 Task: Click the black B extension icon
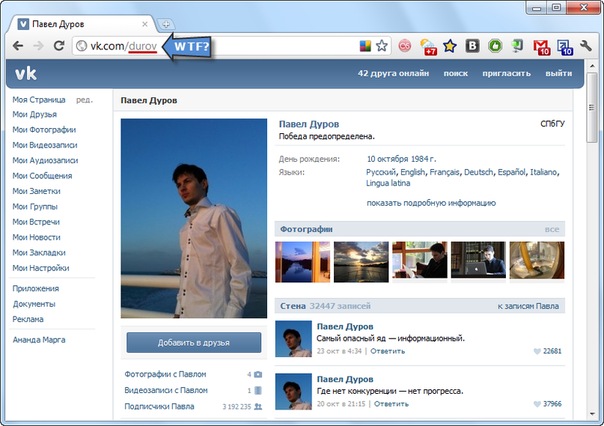[472, 46]
